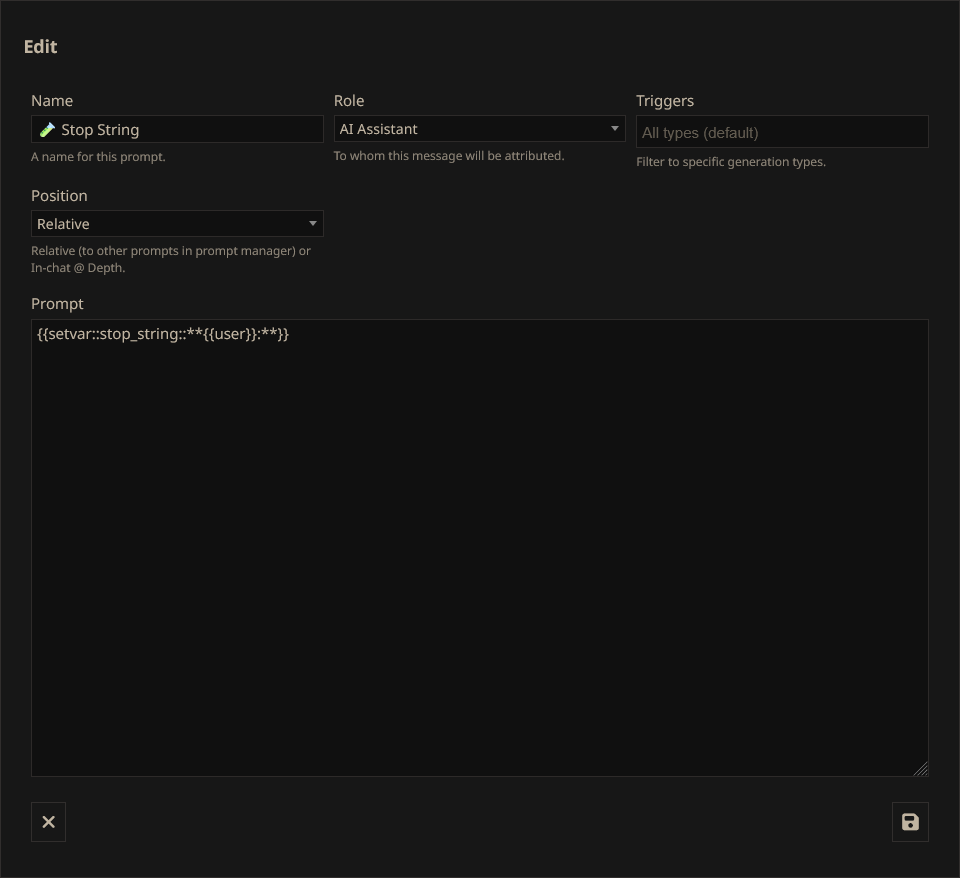Click the Stop String text in Name field

(100, 130)
